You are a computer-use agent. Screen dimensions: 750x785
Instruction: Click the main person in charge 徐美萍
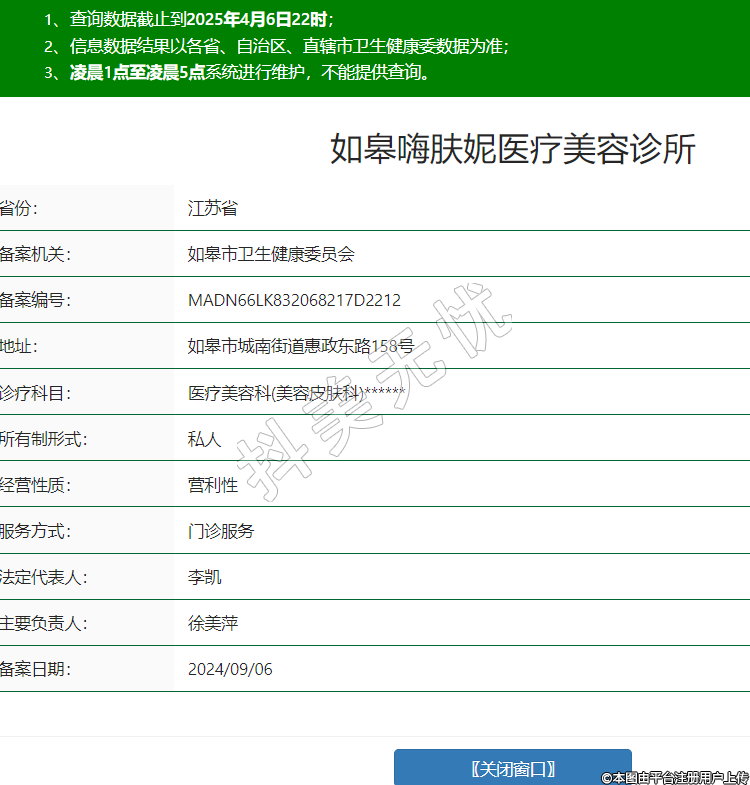pos(212,623)
